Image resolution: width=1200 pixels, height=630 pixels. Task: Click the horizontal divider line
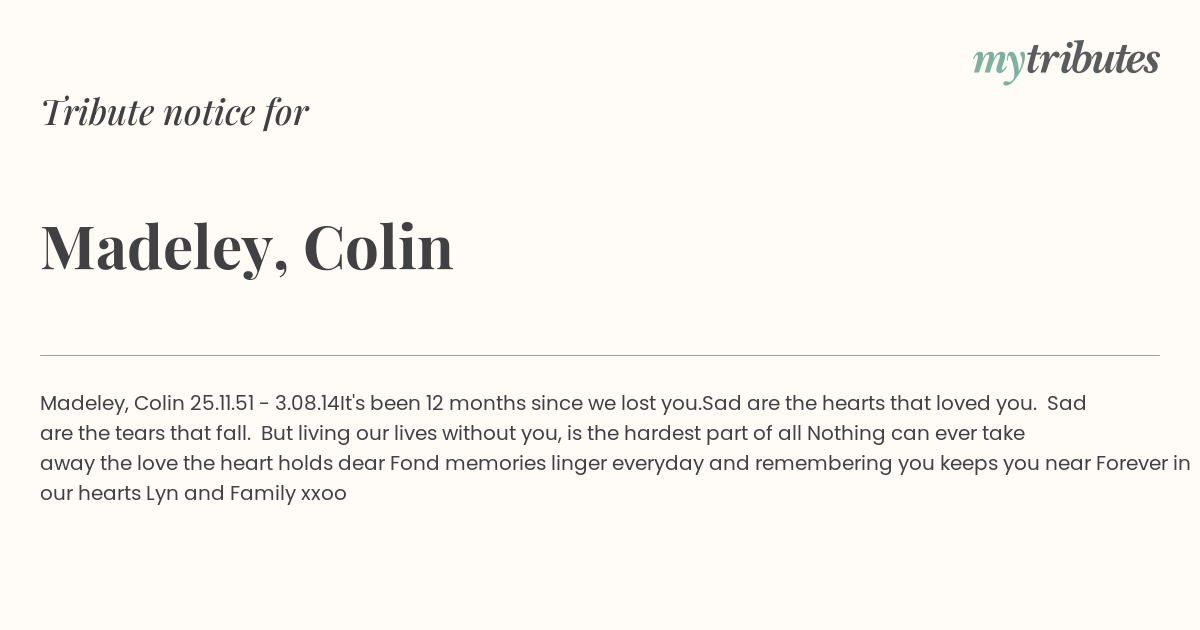point(600,355)
